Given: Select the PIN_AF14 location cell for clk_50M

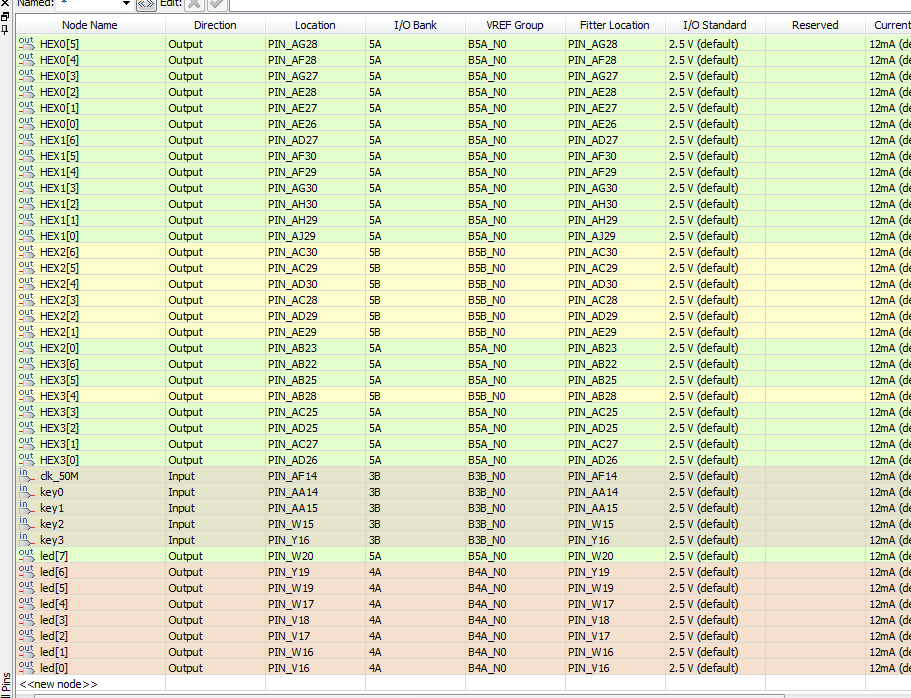Looking at the screenshot, I should tap(315, 476).
